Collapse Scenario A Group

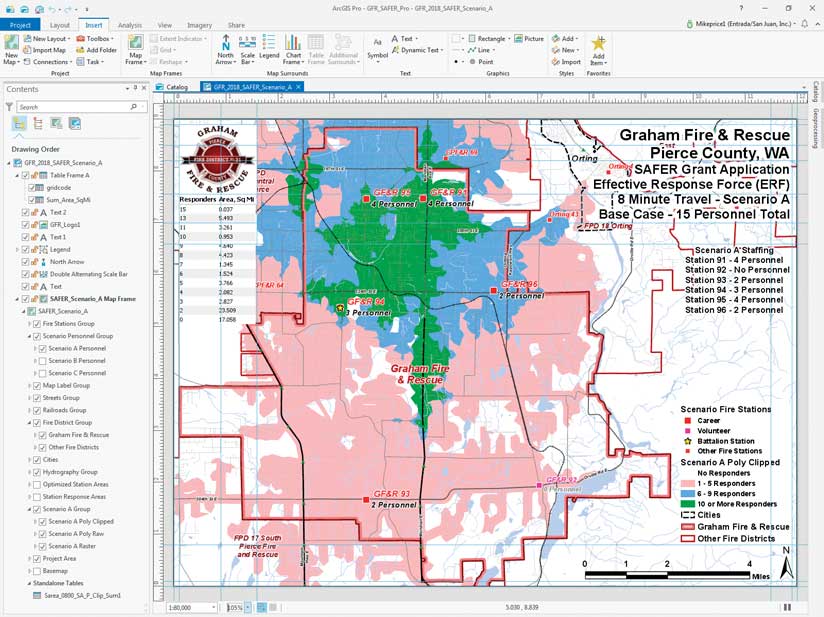30,509
